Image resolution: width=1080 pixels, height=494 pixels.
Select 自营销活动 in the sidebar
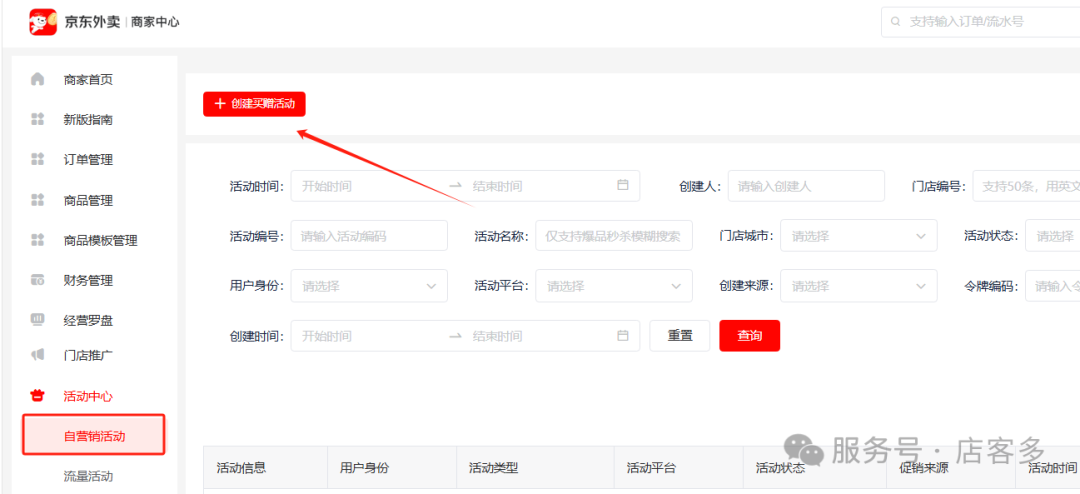[94, 436]
